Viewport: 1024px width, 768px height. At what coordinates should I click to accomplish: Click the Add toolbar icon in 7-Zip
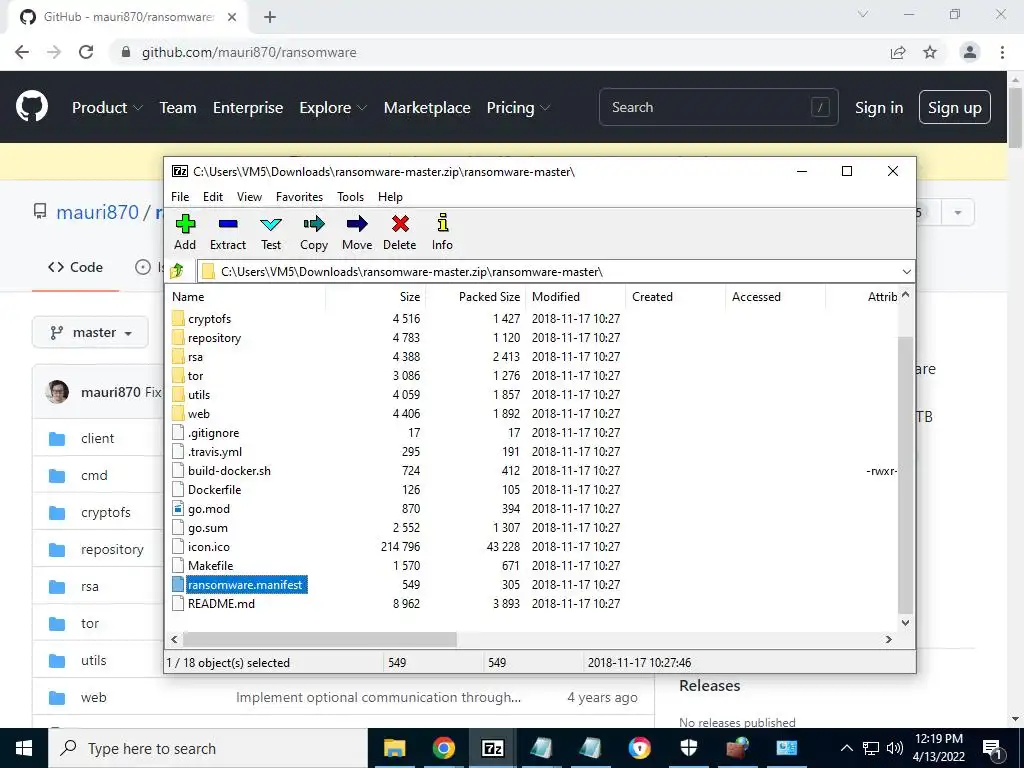(x=185, y=232)
